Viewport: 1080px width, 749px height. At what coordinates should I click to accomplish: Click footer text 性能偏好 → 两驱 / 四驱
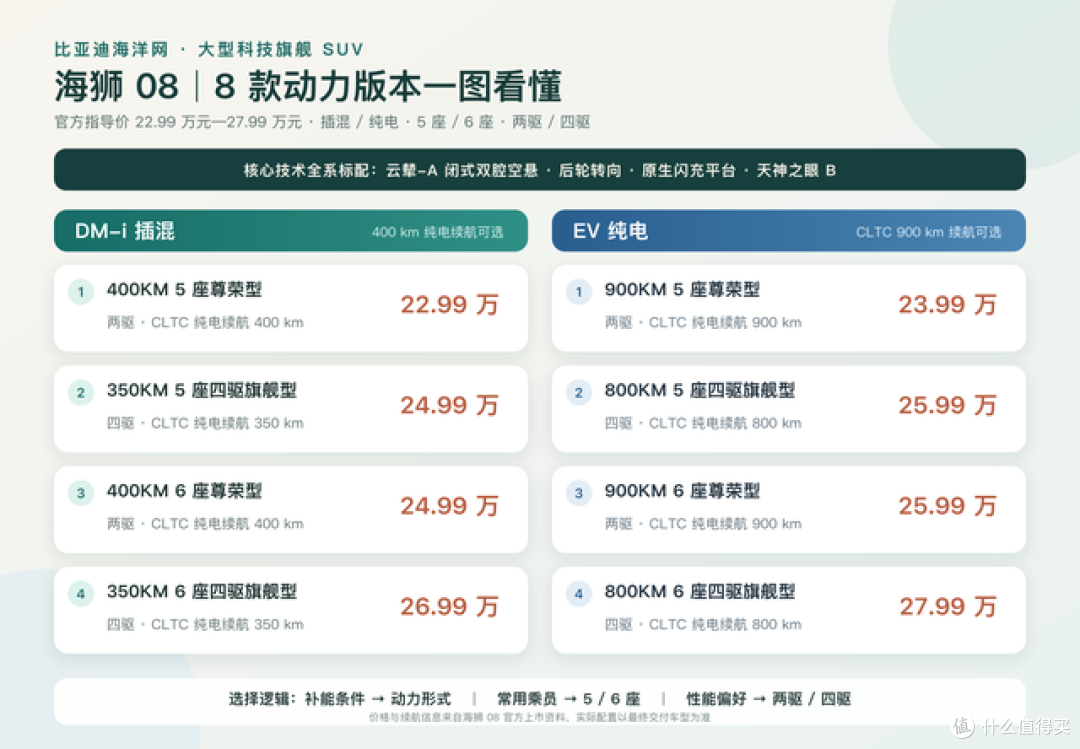coord(769,699)
